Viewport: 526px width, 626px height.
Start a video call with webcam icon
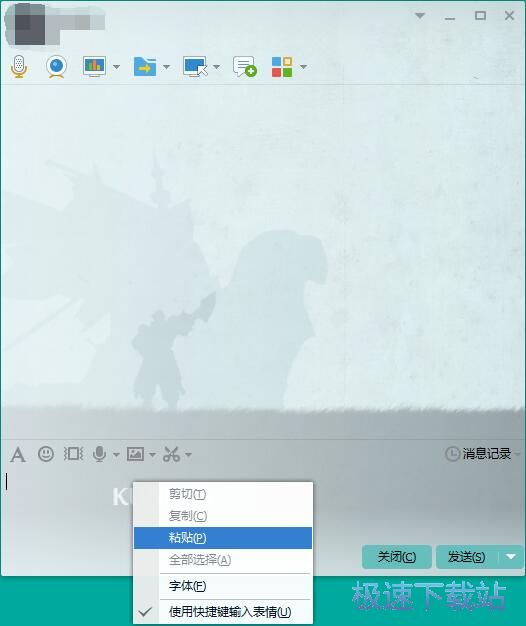click(x=56, y=66)
